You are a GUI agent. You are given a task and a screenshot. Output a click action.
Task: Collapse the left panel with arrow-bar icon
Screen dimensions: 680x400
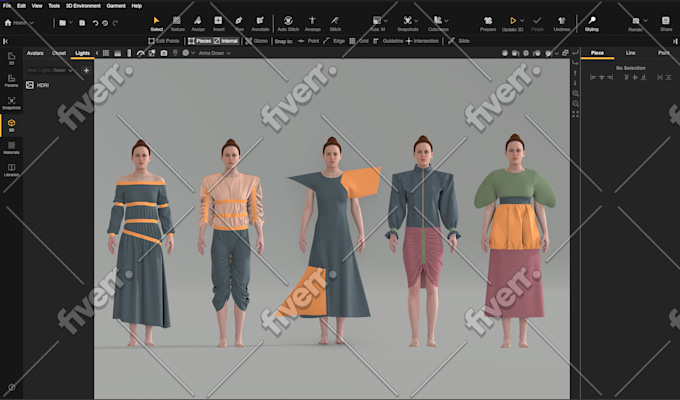(x=6, y=41)
